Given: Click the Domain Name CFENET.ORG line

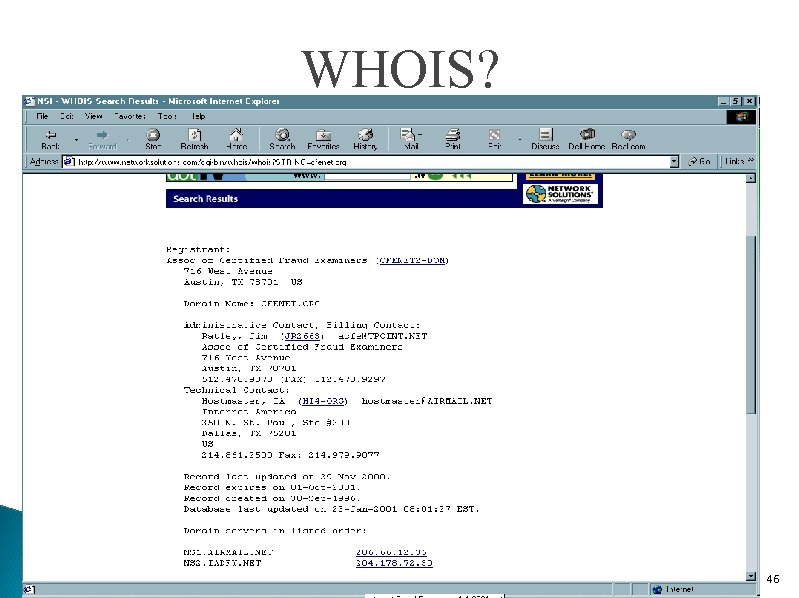Looking at the screenshot, I should click(252, 304).
